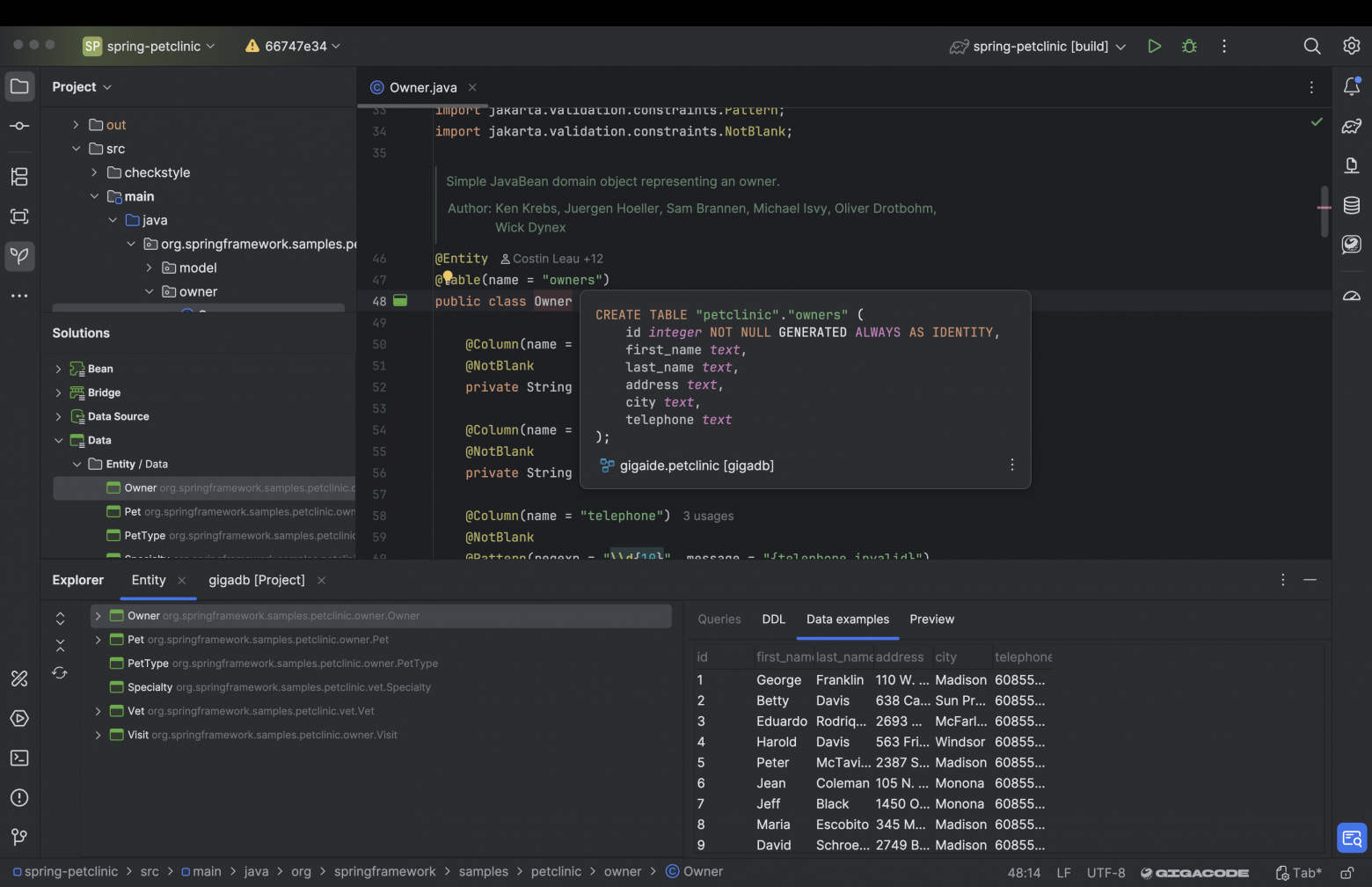Image resolution: width=1372 pixels, height=887 pixels.
Task: Run the spring-petclinic build configuration
Action: pyautogui.click(x=1154, y=46)
